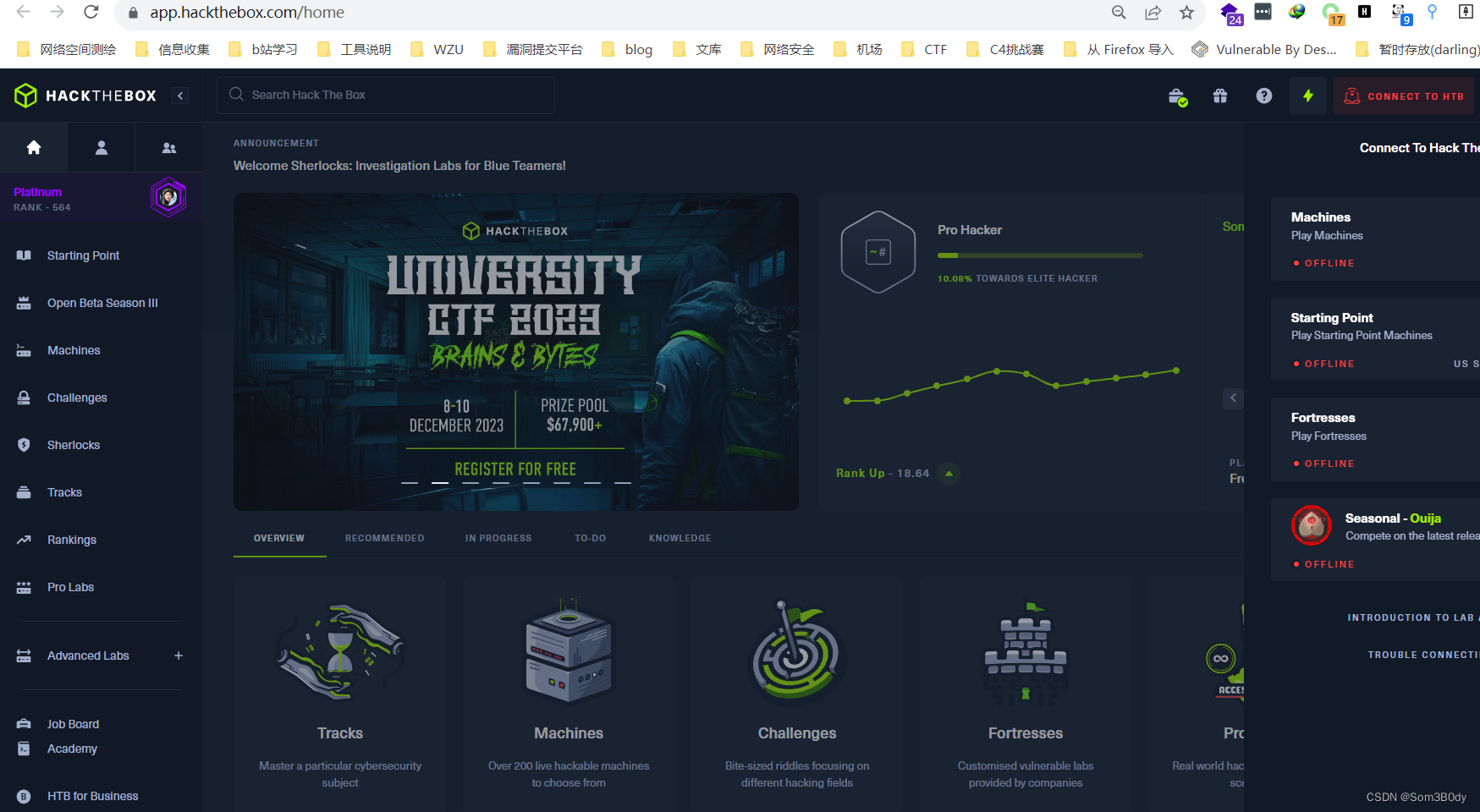Select Starting Point connection panel
1480x812 pixels.
tap(1376, 339)
